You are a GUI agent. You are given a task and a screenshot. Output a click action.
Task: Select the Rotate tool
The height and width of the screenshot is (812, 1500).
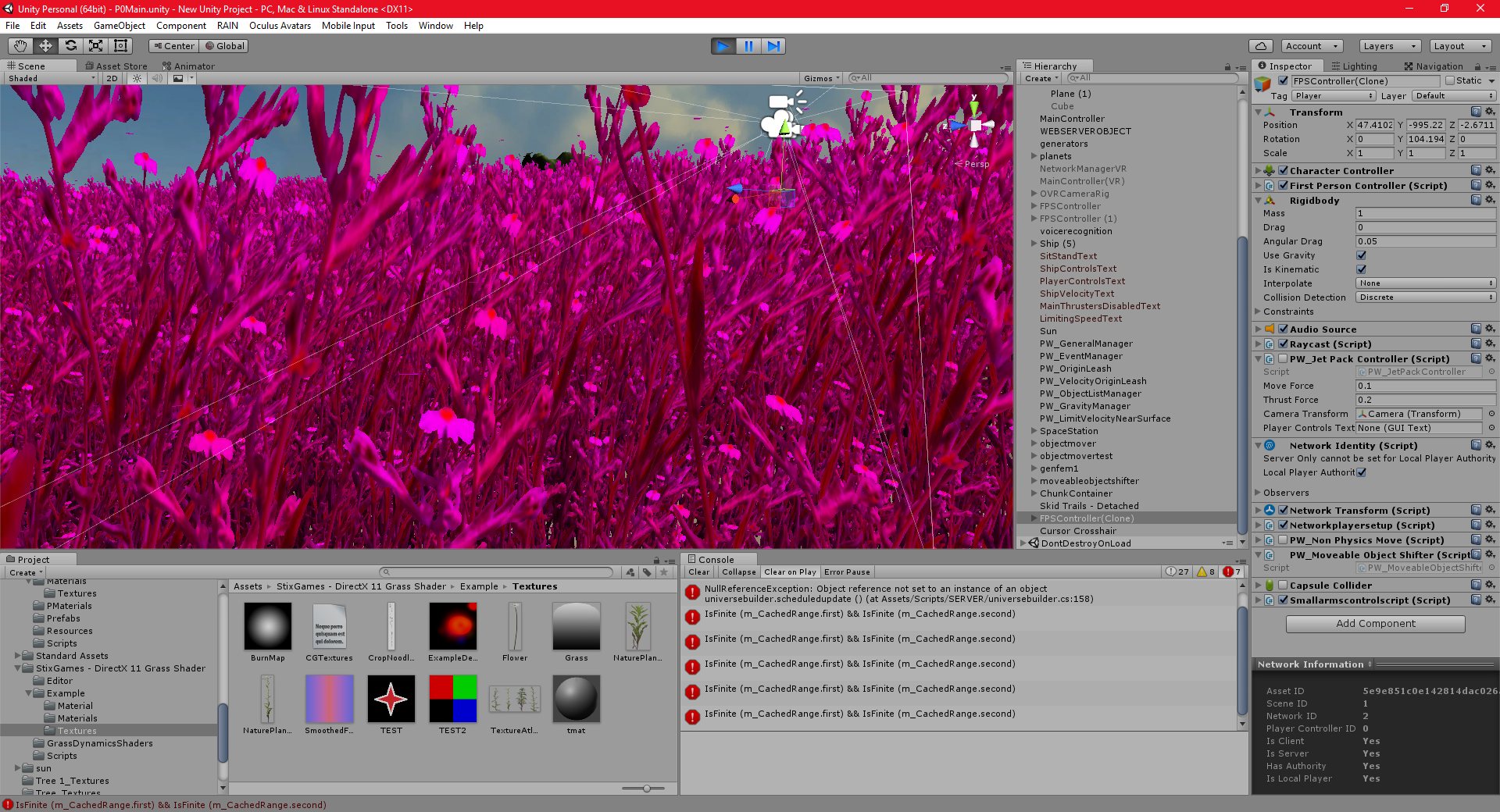(x=70, y=46)
